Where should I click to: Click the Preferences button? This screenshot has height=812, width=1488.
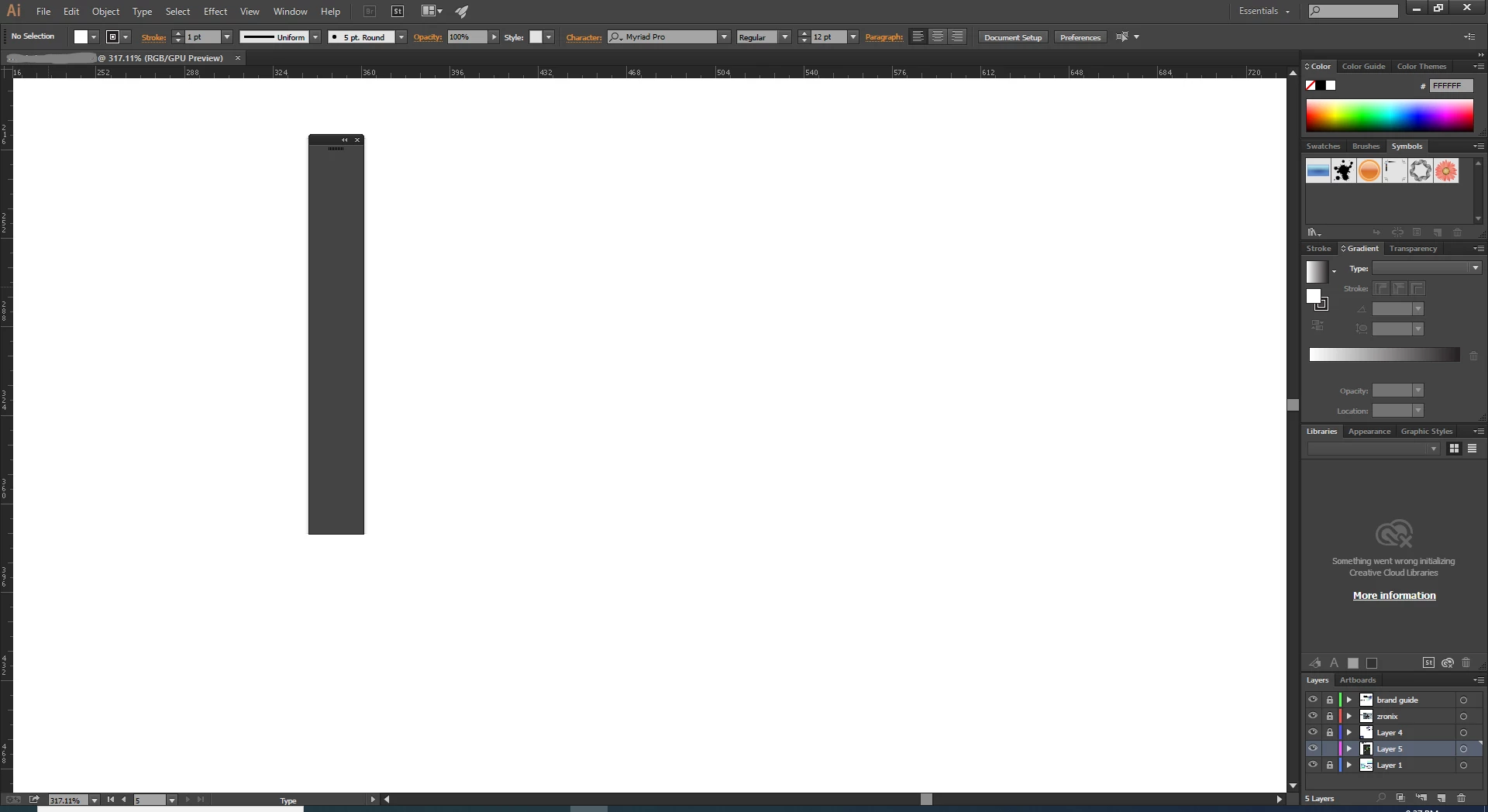pyautogui.click(x=1080, y=37)
